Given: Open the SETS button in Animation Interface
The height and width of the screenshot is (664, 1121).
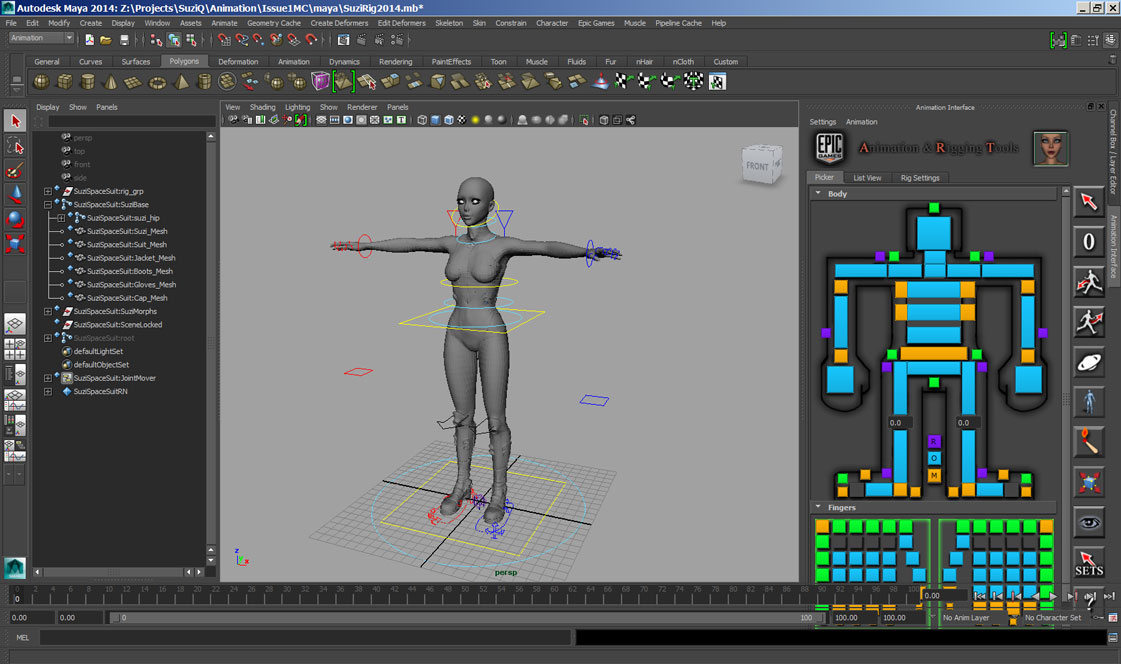Looking at the screenshot, I should point(1089,563).
